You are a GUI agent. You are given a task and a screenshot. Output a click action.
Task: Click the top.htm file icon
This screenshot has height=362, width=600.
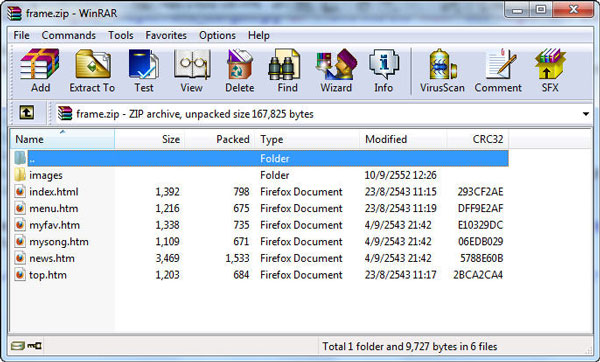[x=20, y=275]
